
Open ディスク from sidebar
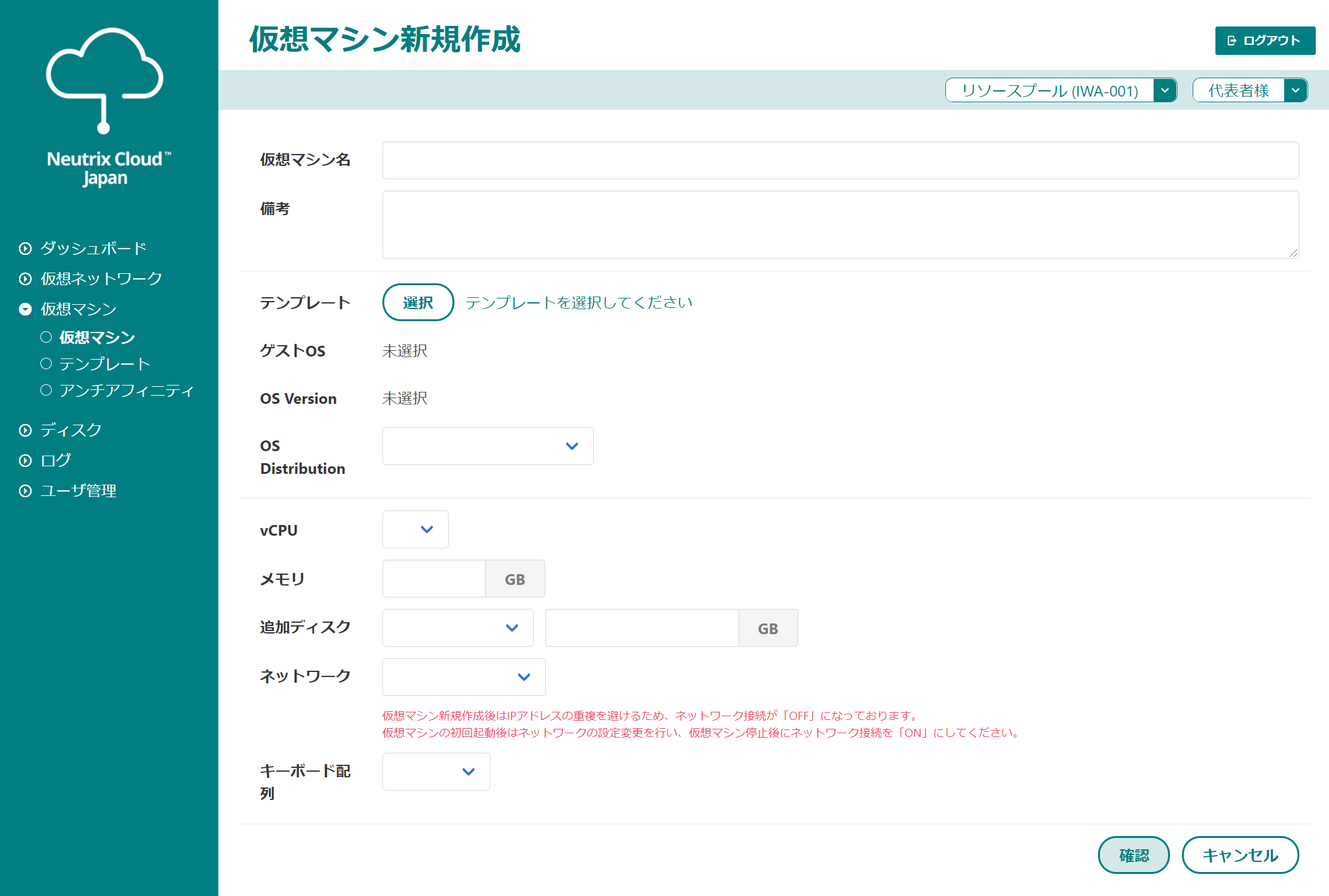coord(71,430)
